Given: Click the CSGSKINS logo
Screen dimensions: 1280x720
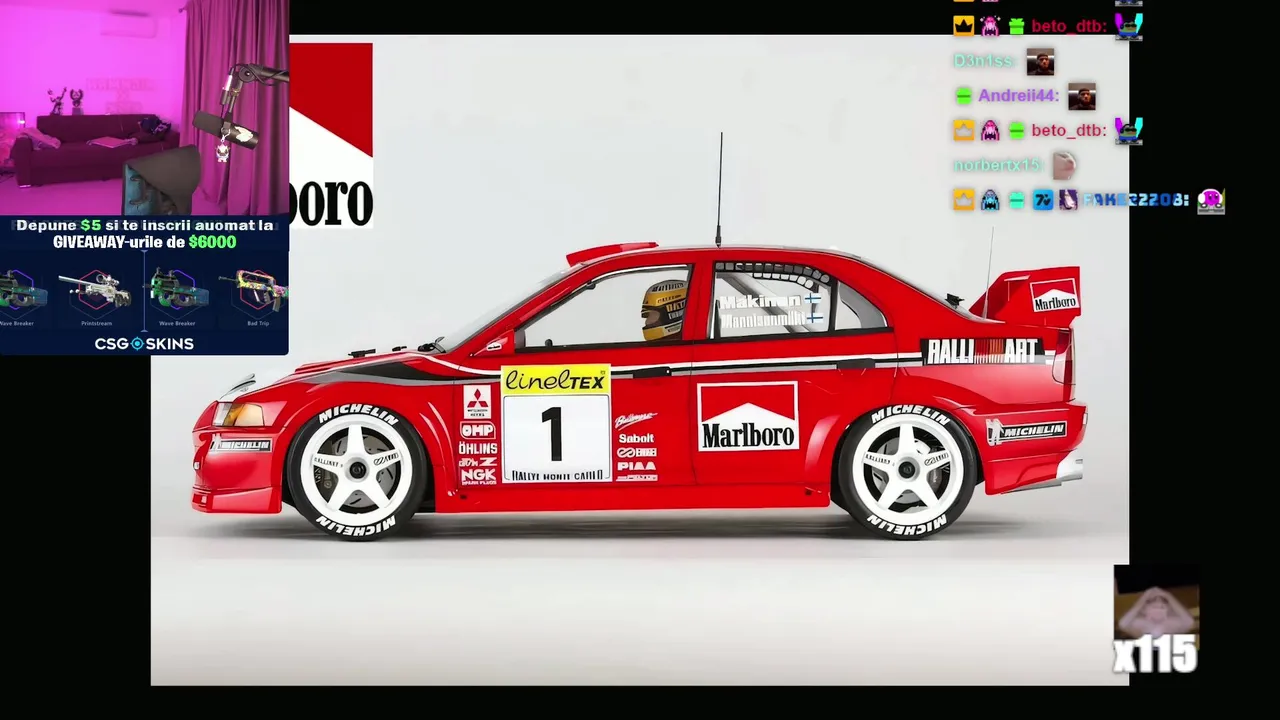Looking at the screenshot, I should [x=144, y=343].
